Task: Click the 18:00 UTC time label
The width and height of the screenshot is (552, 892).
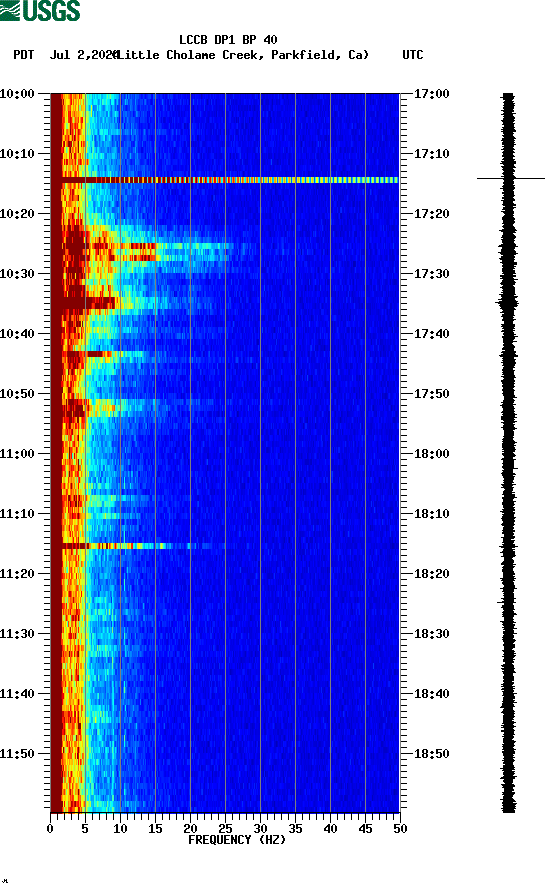Action: pyautogui.click(x=431, y=453)
